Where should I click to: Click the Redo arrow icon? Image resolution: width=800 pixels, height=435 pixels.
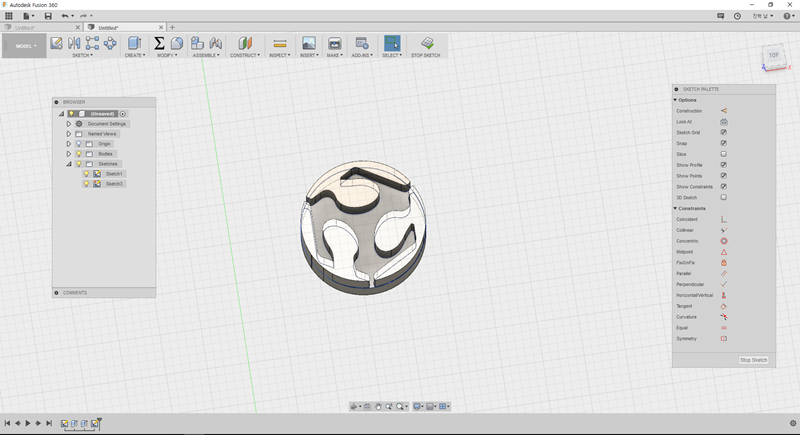[83, 16]
